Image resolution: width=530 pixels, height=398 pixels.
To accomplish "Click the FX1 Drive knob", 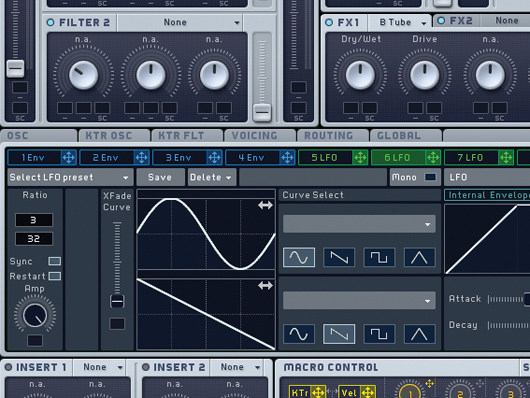I will pos(425,75).
